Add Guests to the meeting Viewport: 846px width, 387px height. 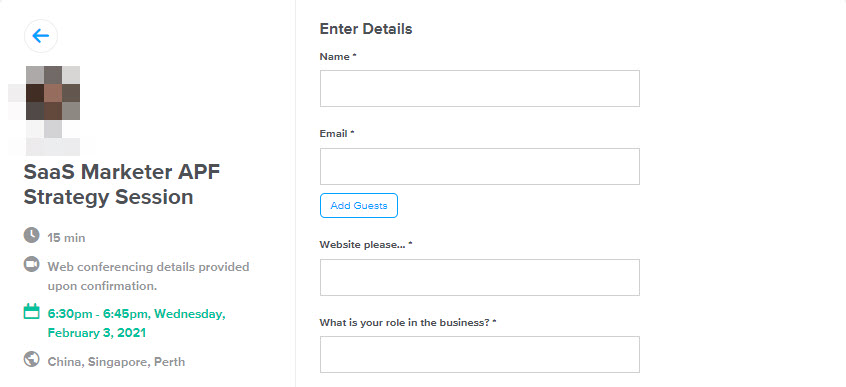[359, 206]
